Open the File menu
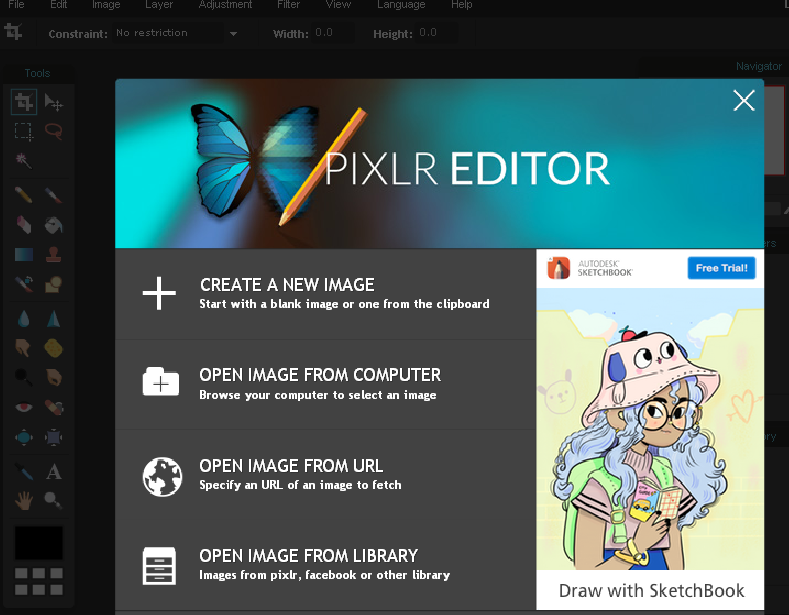Screen dimensions: 789x615 click(16, 5)
